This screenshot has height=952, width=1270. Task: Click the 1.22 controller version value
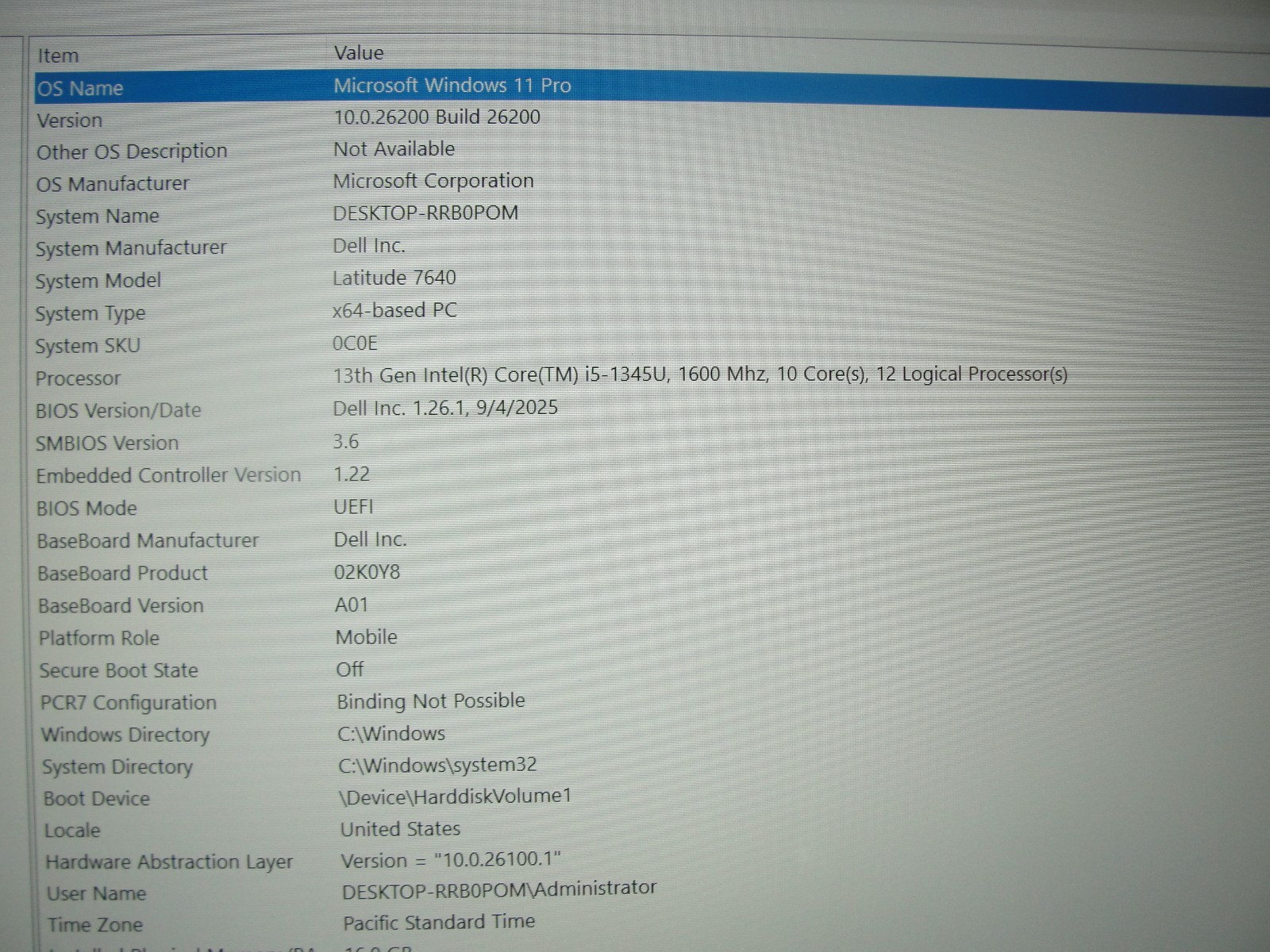pyautogui.click(x=352, y=474)
